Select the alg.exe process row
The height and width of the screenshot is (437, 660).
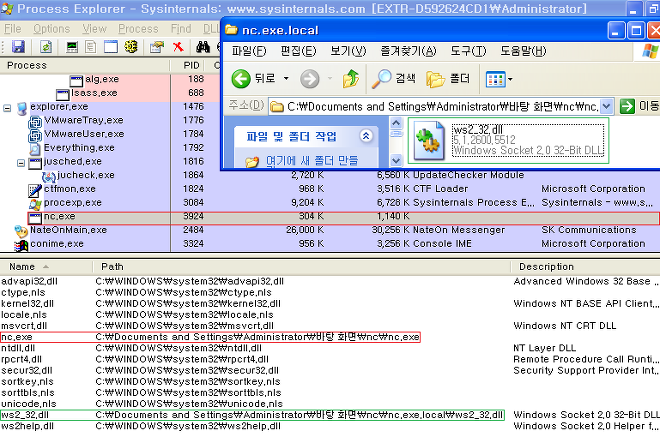pos(110,80)
